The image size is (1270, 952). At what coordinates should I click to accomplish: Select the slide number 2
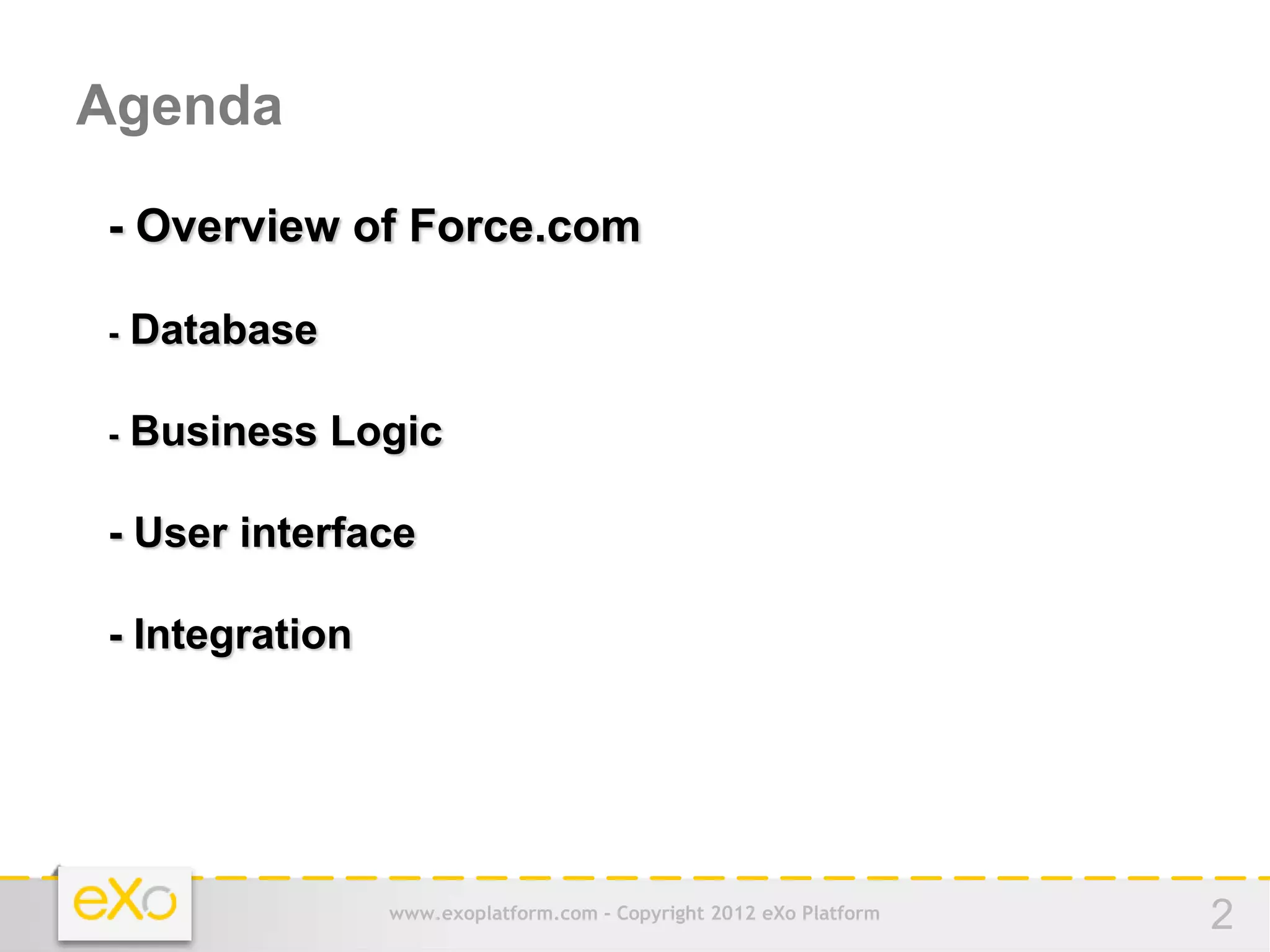click(1221, 914)
